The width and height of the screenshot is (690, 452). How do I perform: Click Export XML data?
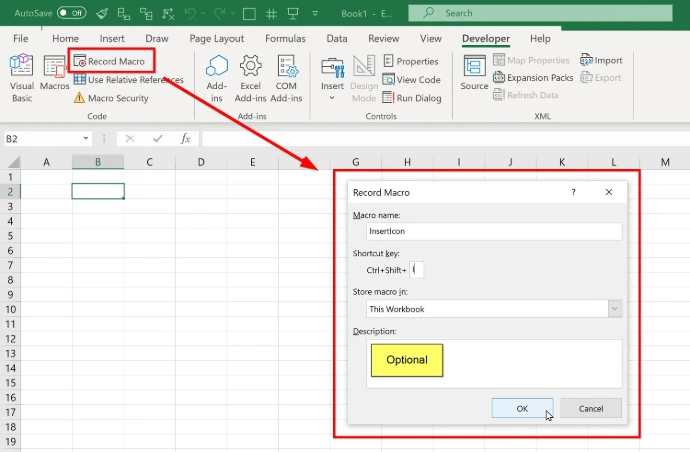tap(601, 77)
